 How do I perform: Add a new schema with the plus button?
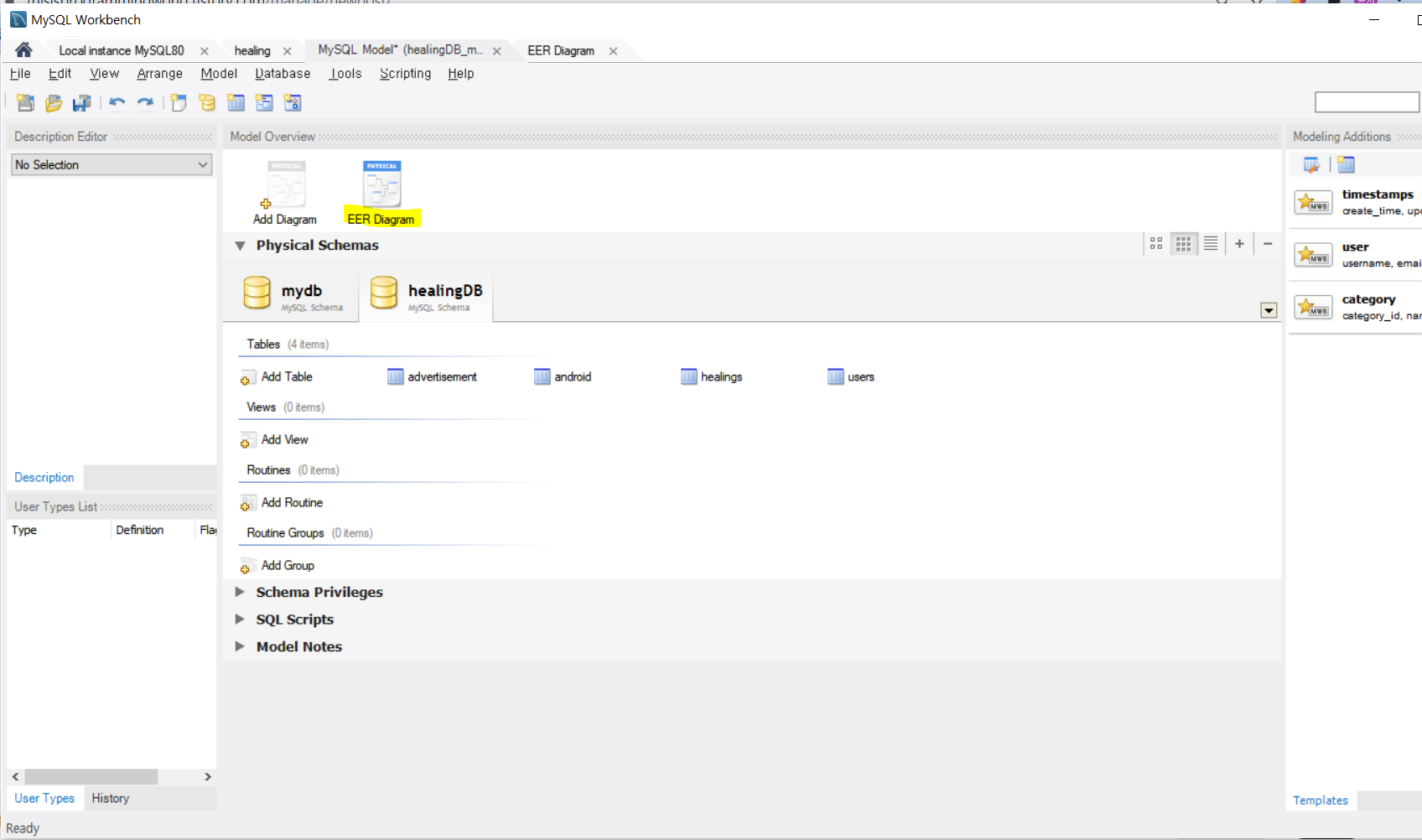click(x=1239, y=243)
